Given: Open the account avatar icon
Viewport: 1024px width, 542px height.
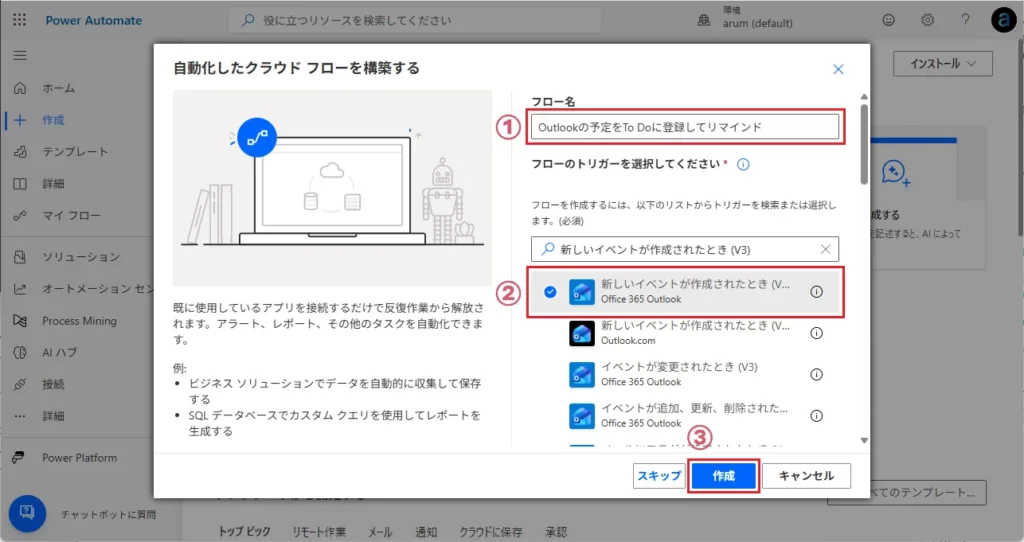Looking at the screenshot, I should pyautogui.click(x=1004, y=20).
